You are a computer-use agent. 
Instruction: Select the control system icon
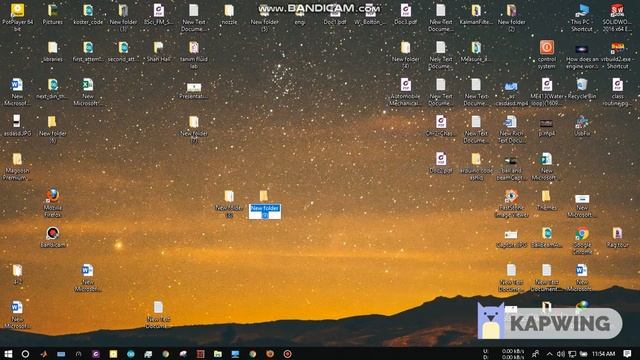[x=547, y=55]
